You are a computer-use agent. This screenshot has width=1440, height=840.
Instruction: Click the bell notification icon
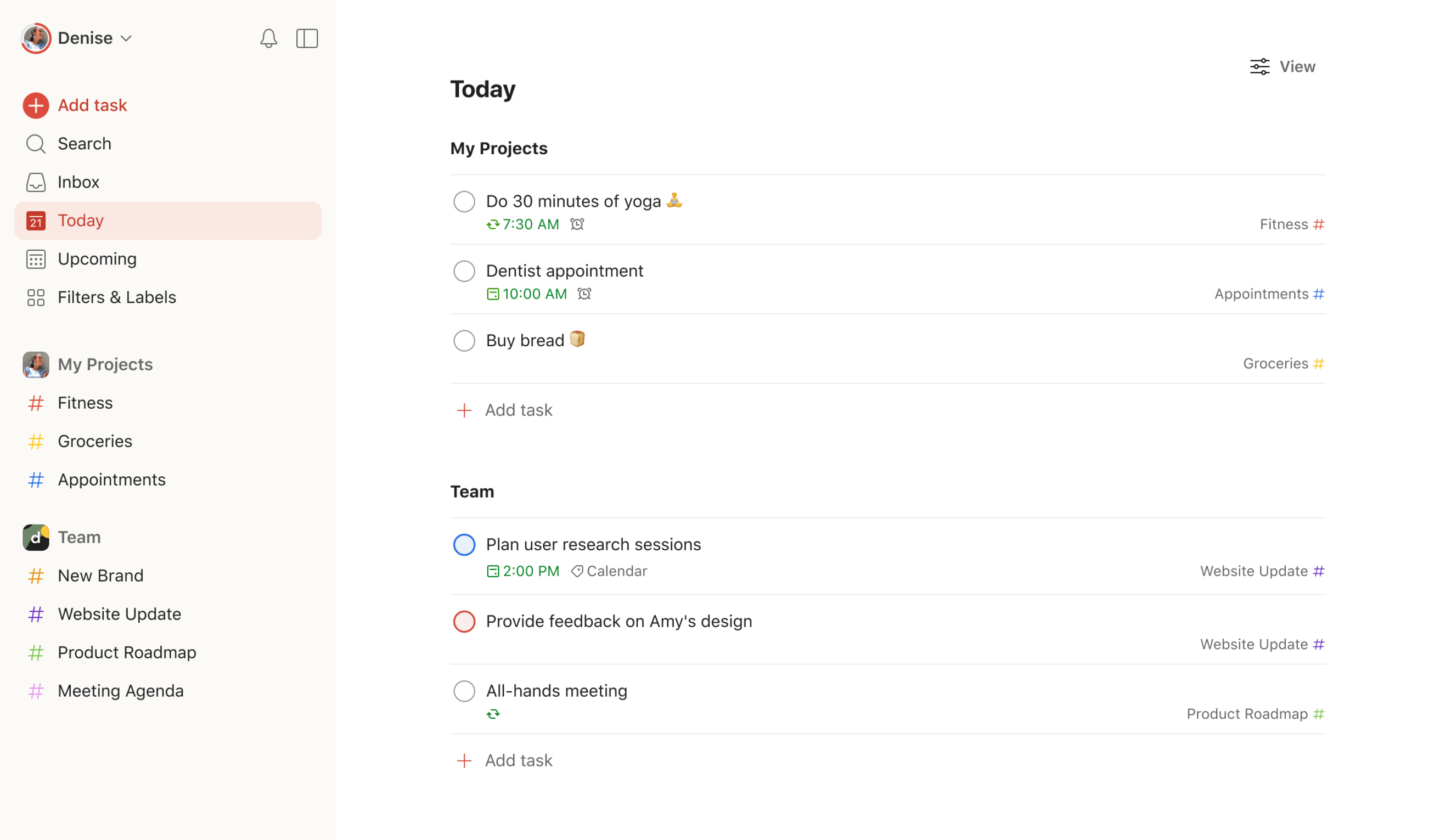(267, 38)
